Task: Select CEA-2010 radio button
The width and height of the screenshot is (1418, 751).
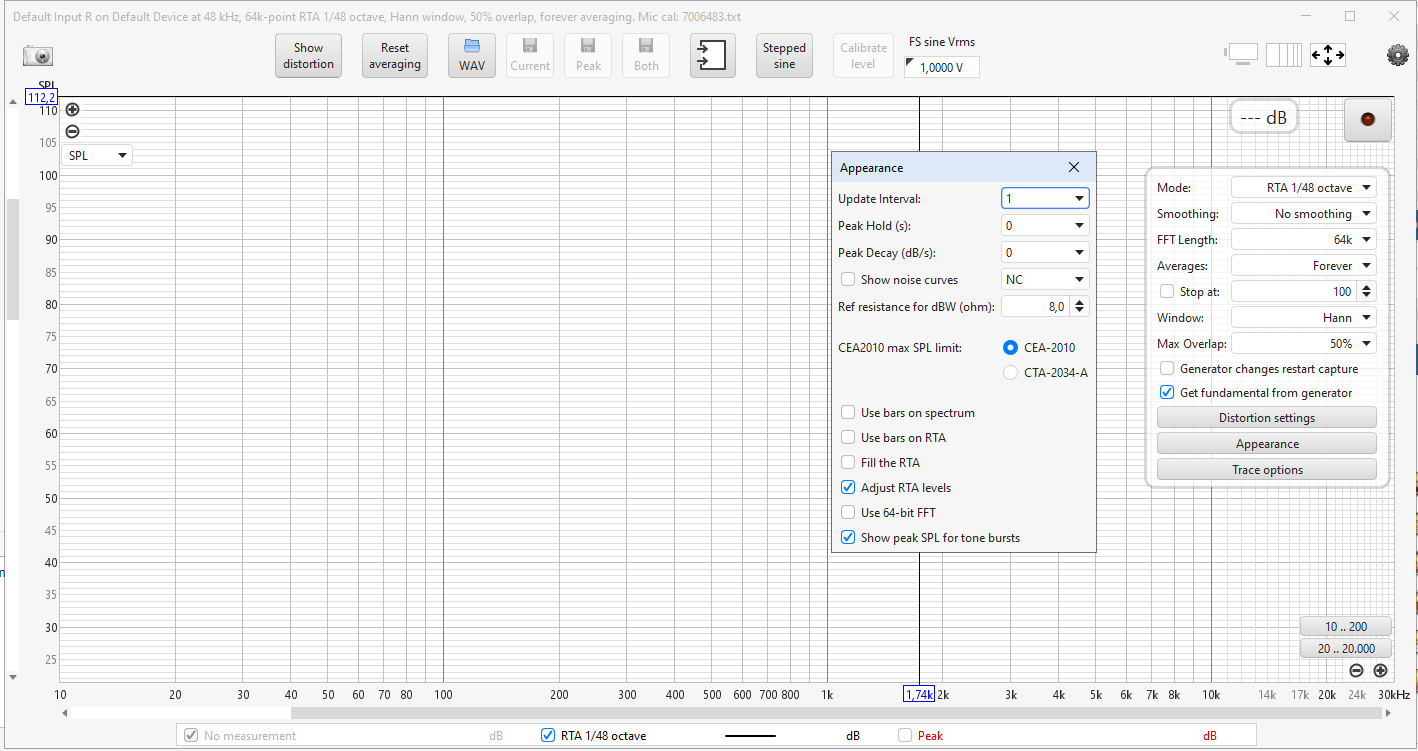Action: coord(1010,348)
